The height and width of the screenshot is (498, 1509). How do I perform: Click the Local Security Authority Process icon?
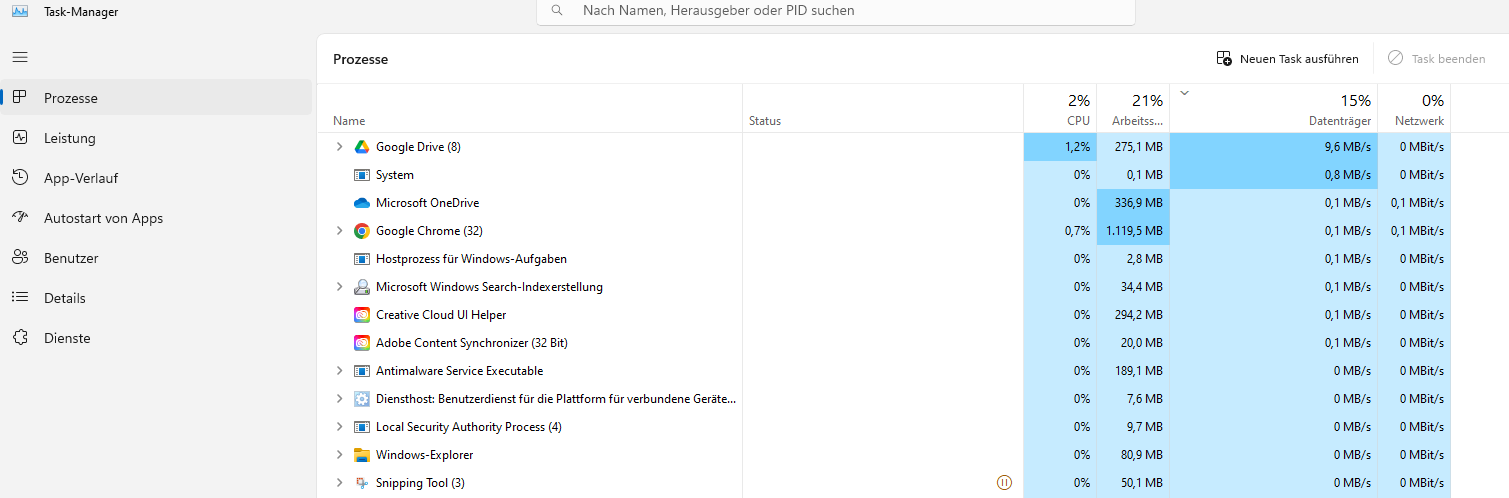[x=362, y=427]
